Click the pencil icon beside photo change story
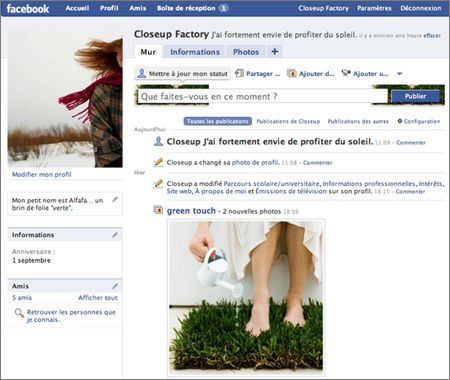The width and height of the screenshot is (450, 380). [158, 163]
